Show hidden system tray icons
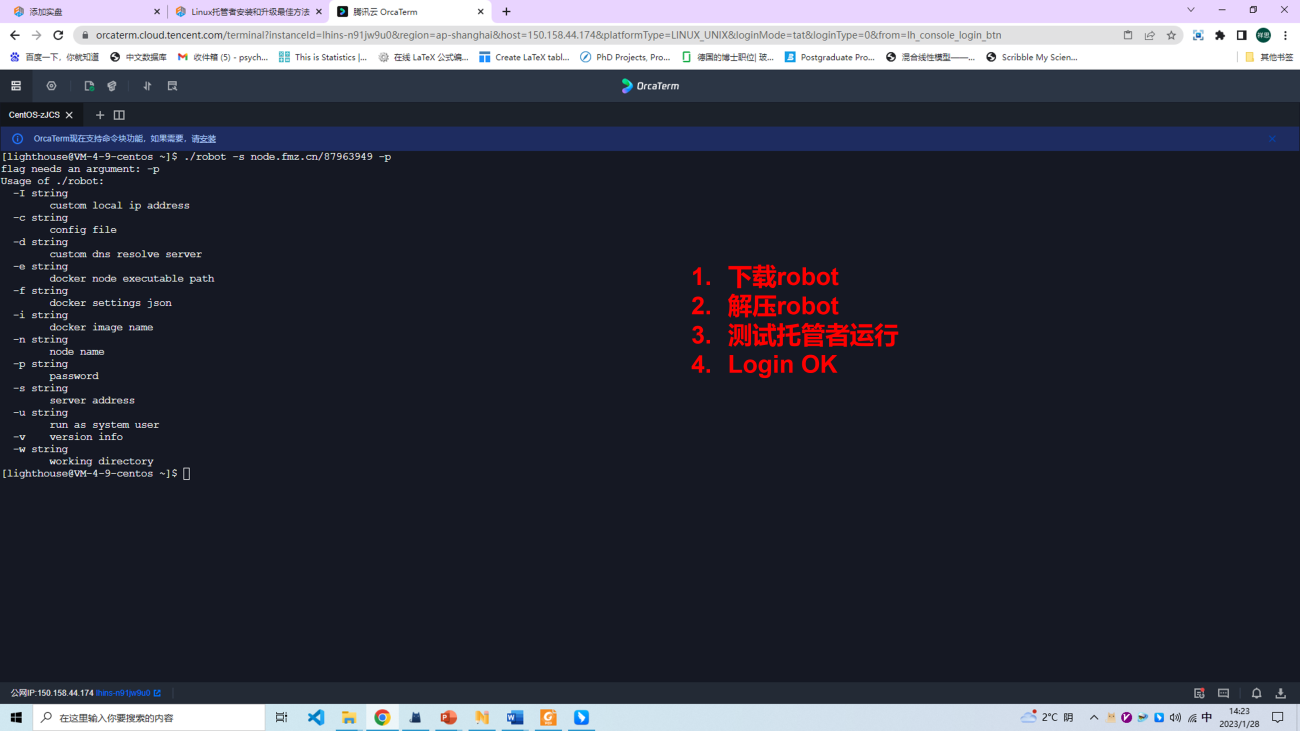The image size is (1300, 731). click(1094, 717)
